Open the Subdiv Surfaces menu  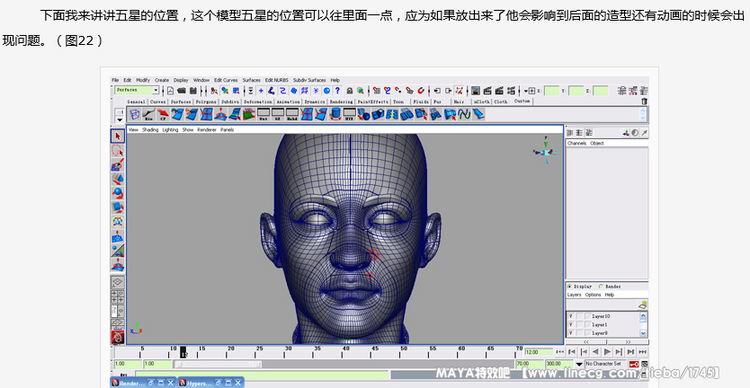[309, 80]
